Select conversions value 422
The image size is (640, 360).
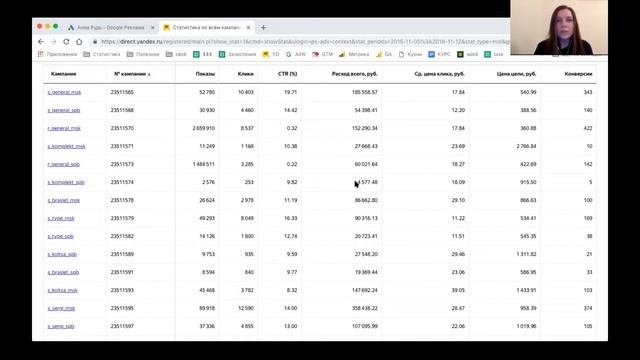pos(588,128)
